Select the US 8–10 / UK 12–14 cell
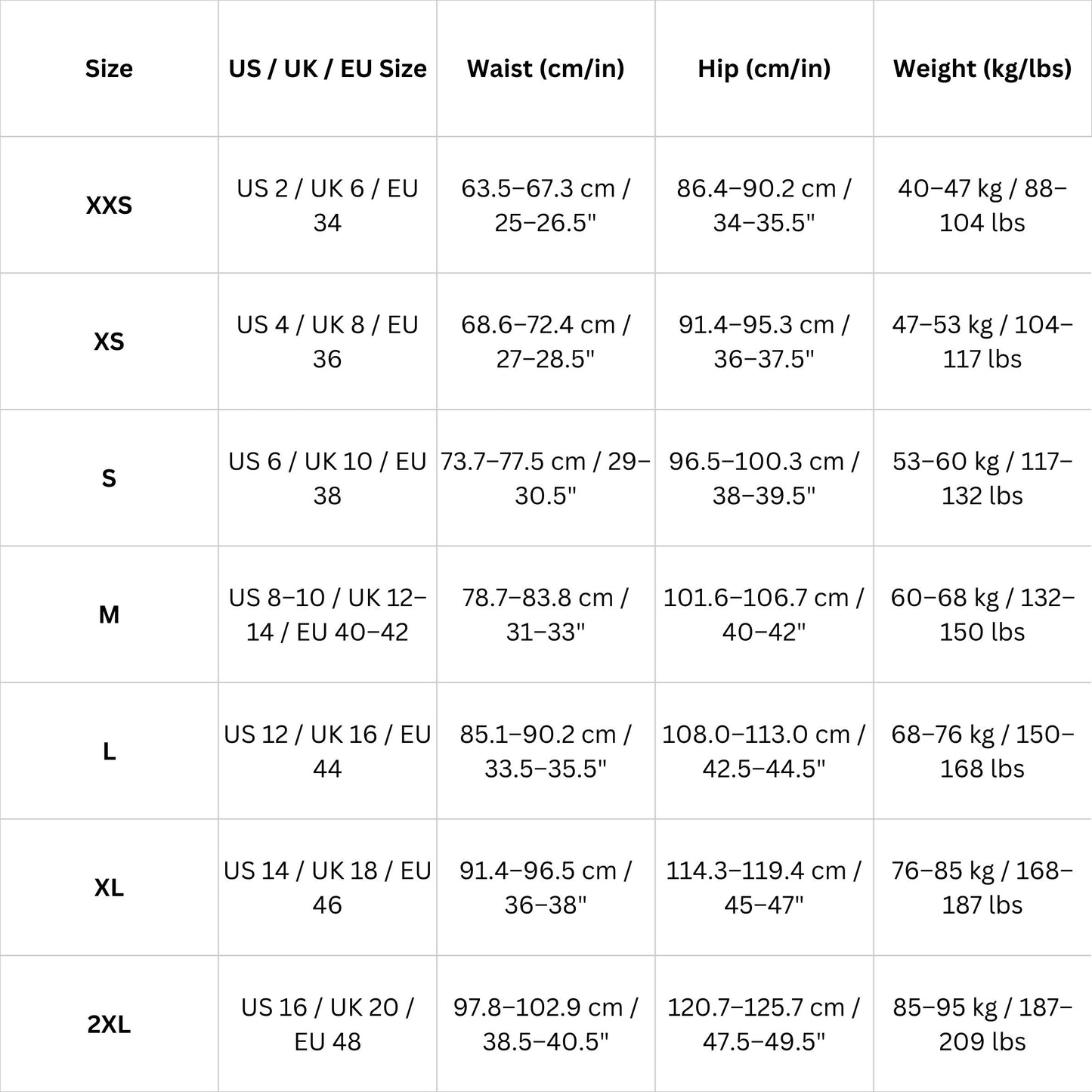Image resolution: width=1092 pixels, height=1092 pixels. (x=327, y=615)
